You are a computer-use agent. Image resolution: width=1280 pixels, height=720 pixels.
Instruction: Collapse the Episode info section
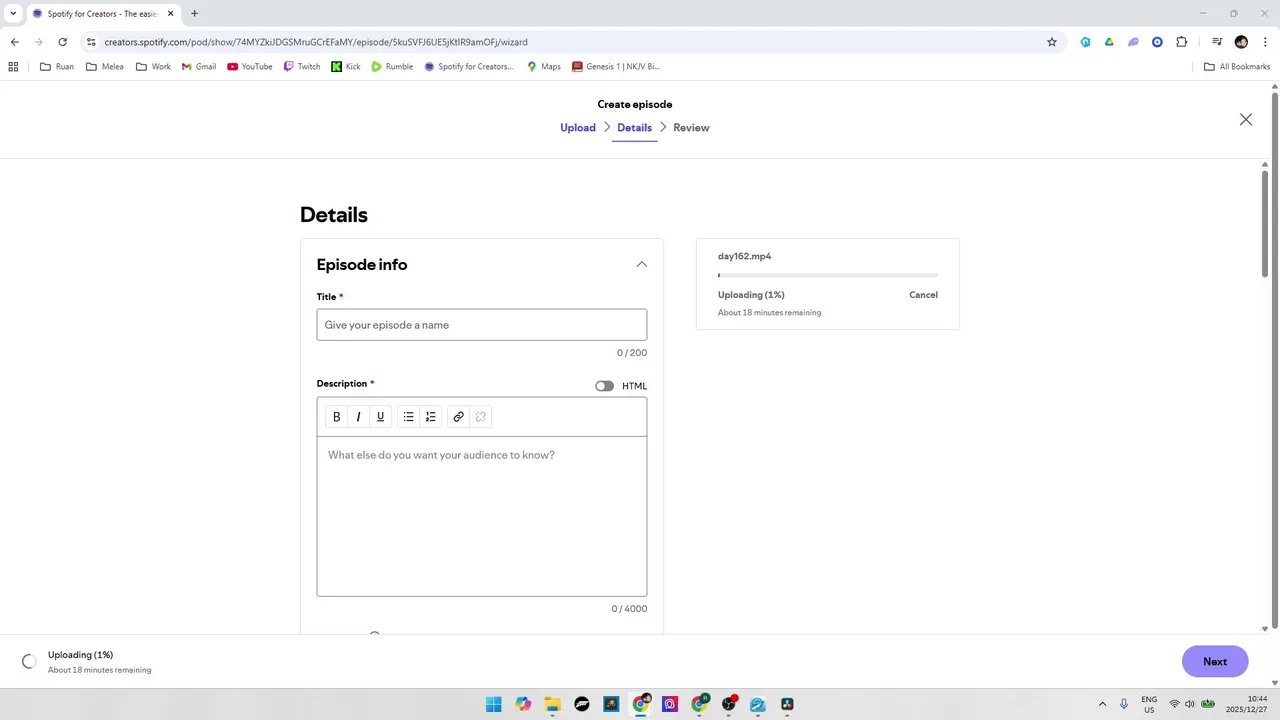tap(642, 265)
